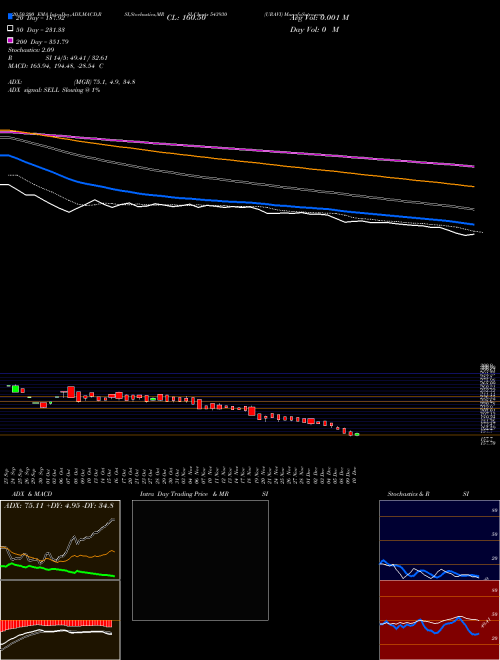Screen dimensions: 500x660
Task: Click the MACD histogram panel
Action: click(60, 620)
